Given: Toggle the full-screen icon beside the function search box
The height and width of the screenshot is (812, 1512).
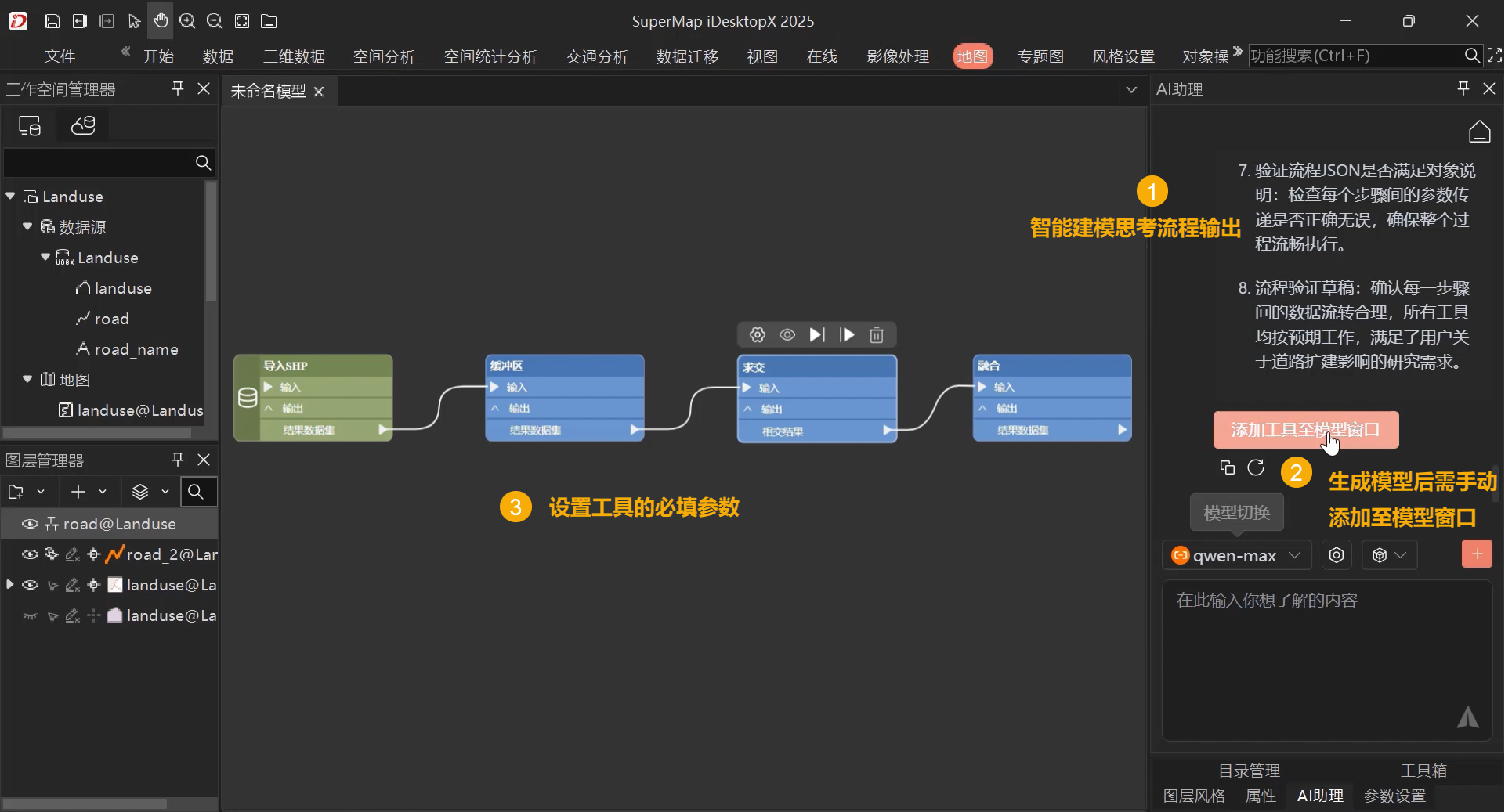Looking at the screenshot, I should coord(1494,56).
